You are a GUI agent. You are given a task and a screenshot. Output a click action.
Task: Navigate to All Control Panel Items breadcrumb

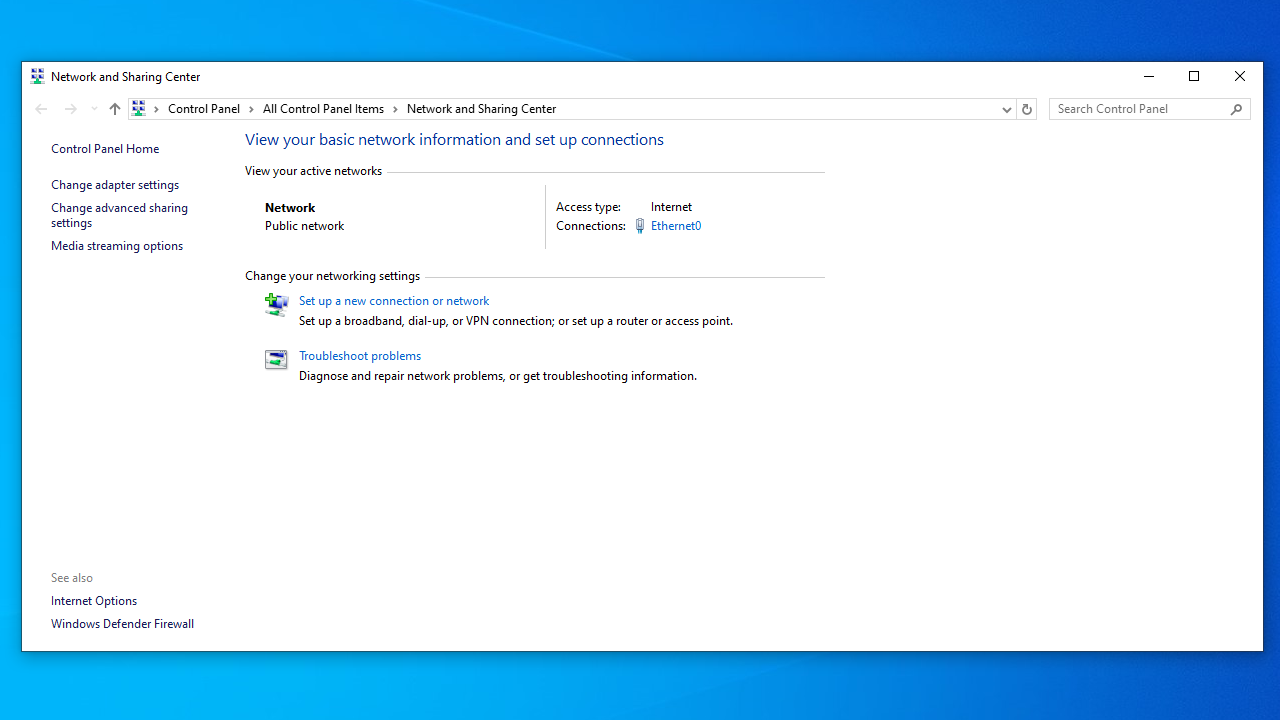pyautogui.click(x=323, y=109)
